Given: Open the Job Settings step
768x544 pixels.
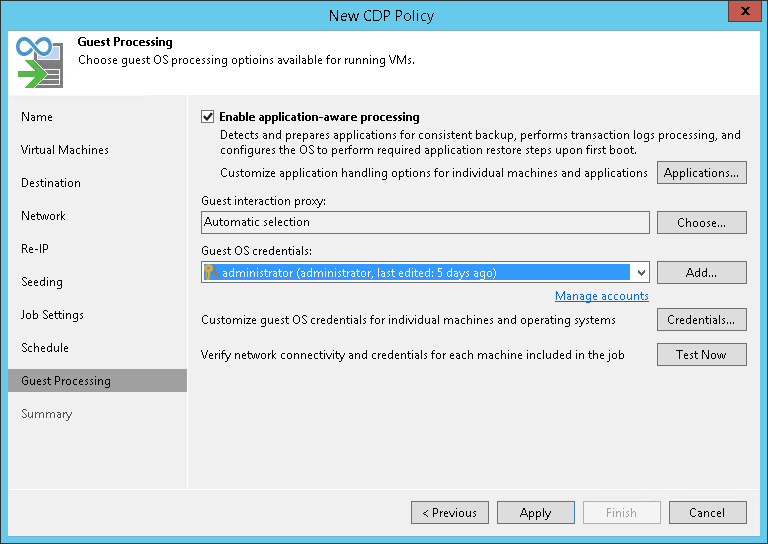Looking at the screenshot, I should [x=52, y=315].
